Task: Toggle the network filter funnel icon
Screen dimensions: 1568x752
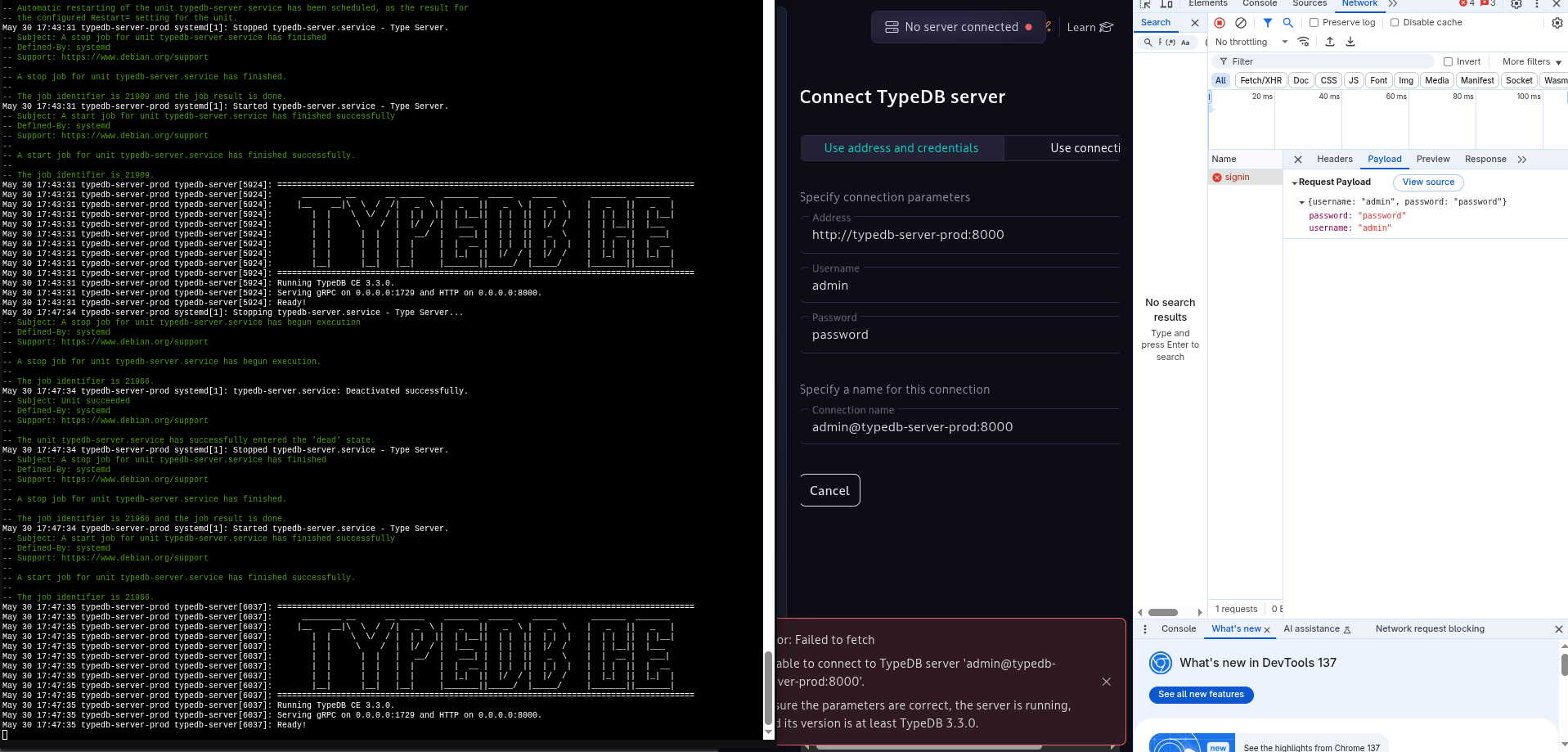Action: 1267,23
